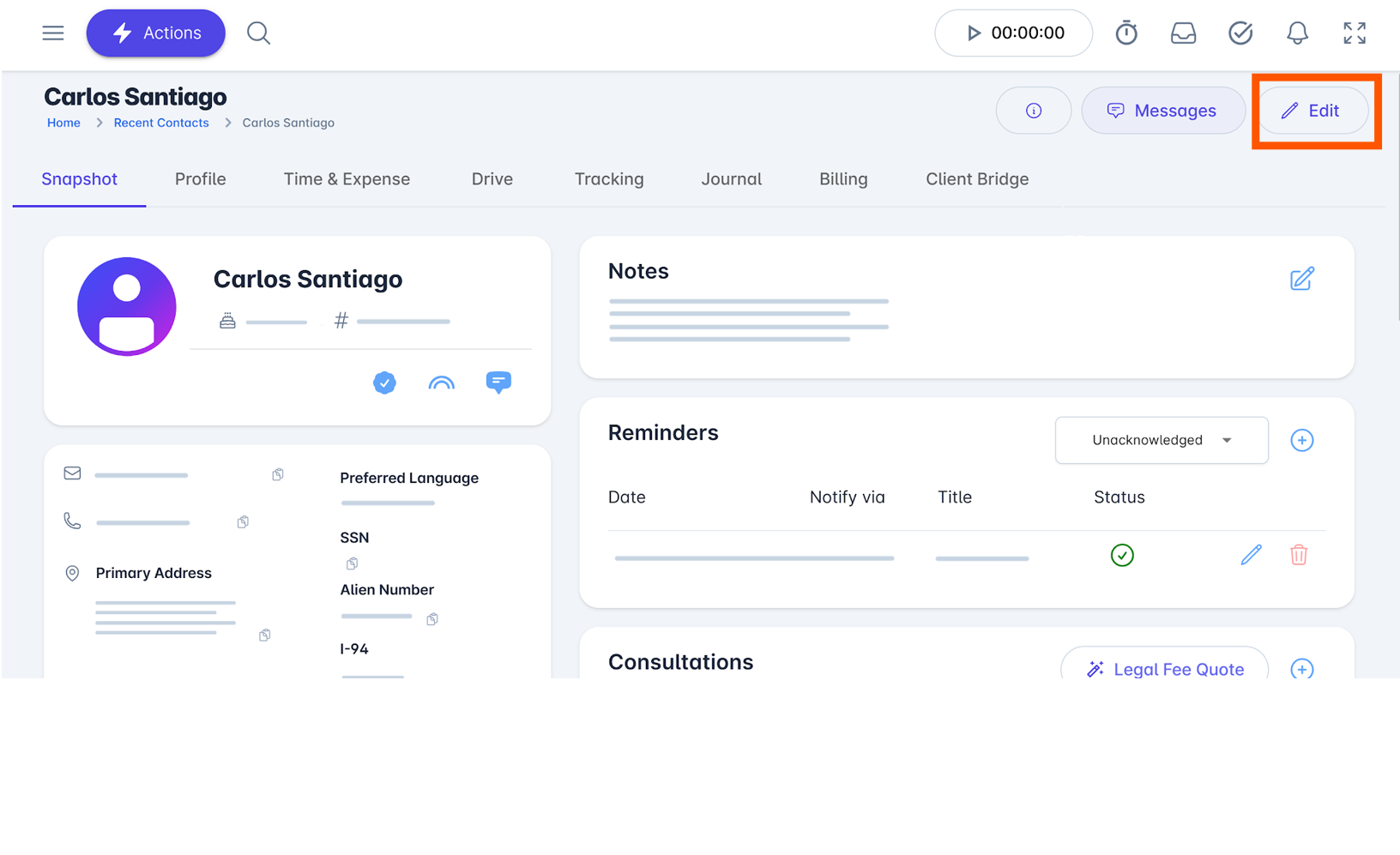Image resolution: width=1400 pixels, height=855 pixels.
Task: Open the Time & Expense tab
Action: click(347, 179)
